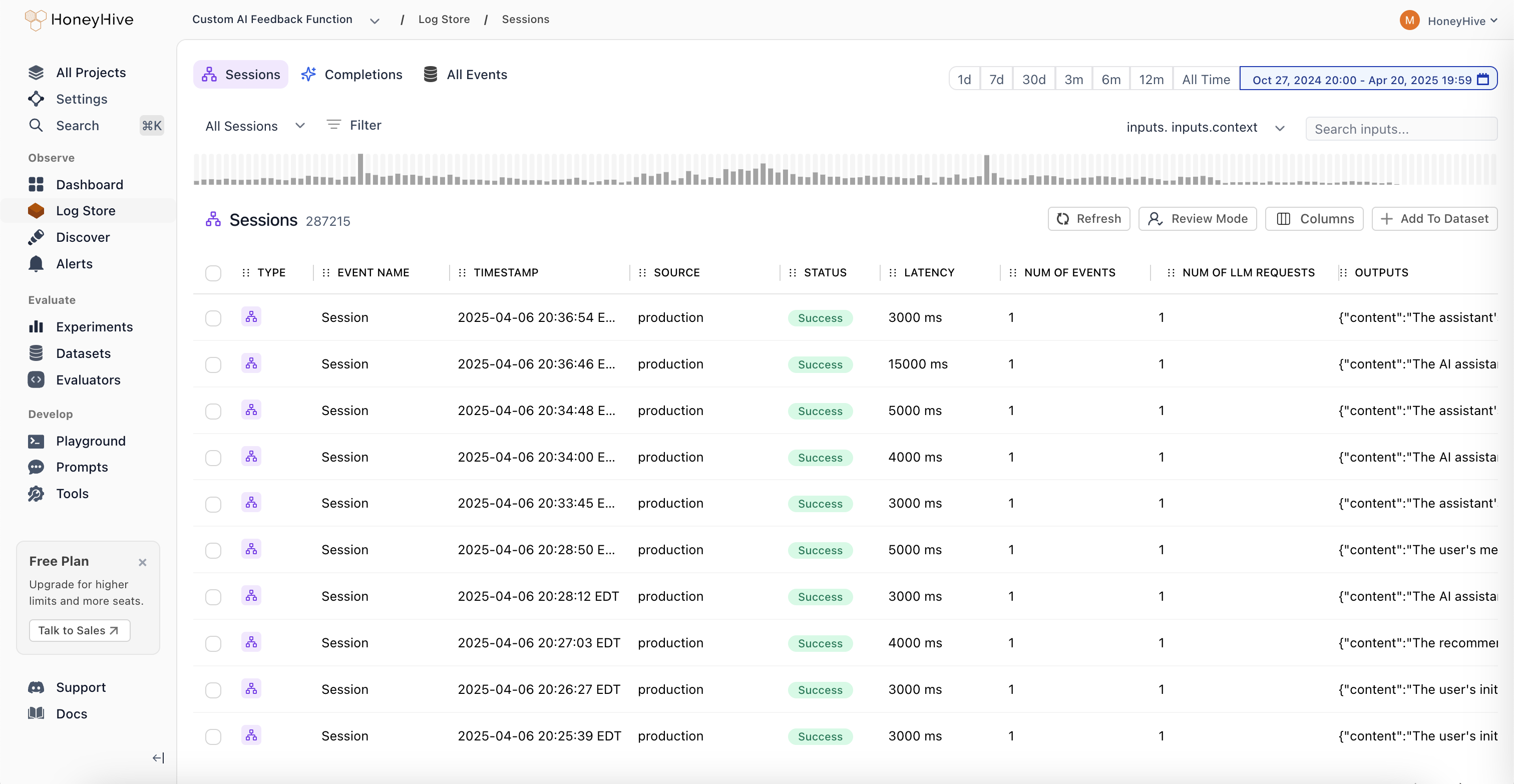Select the 15000 ms session checkbox
The height and width of the screenshot is (784, 1514).
pyautogui.click(x=213, y=364)
